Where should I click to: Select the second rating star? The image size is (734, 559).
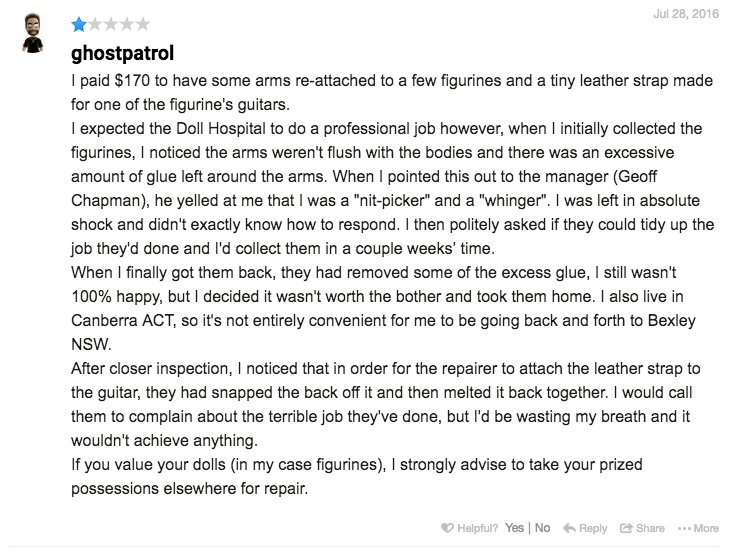click(95, 24)
